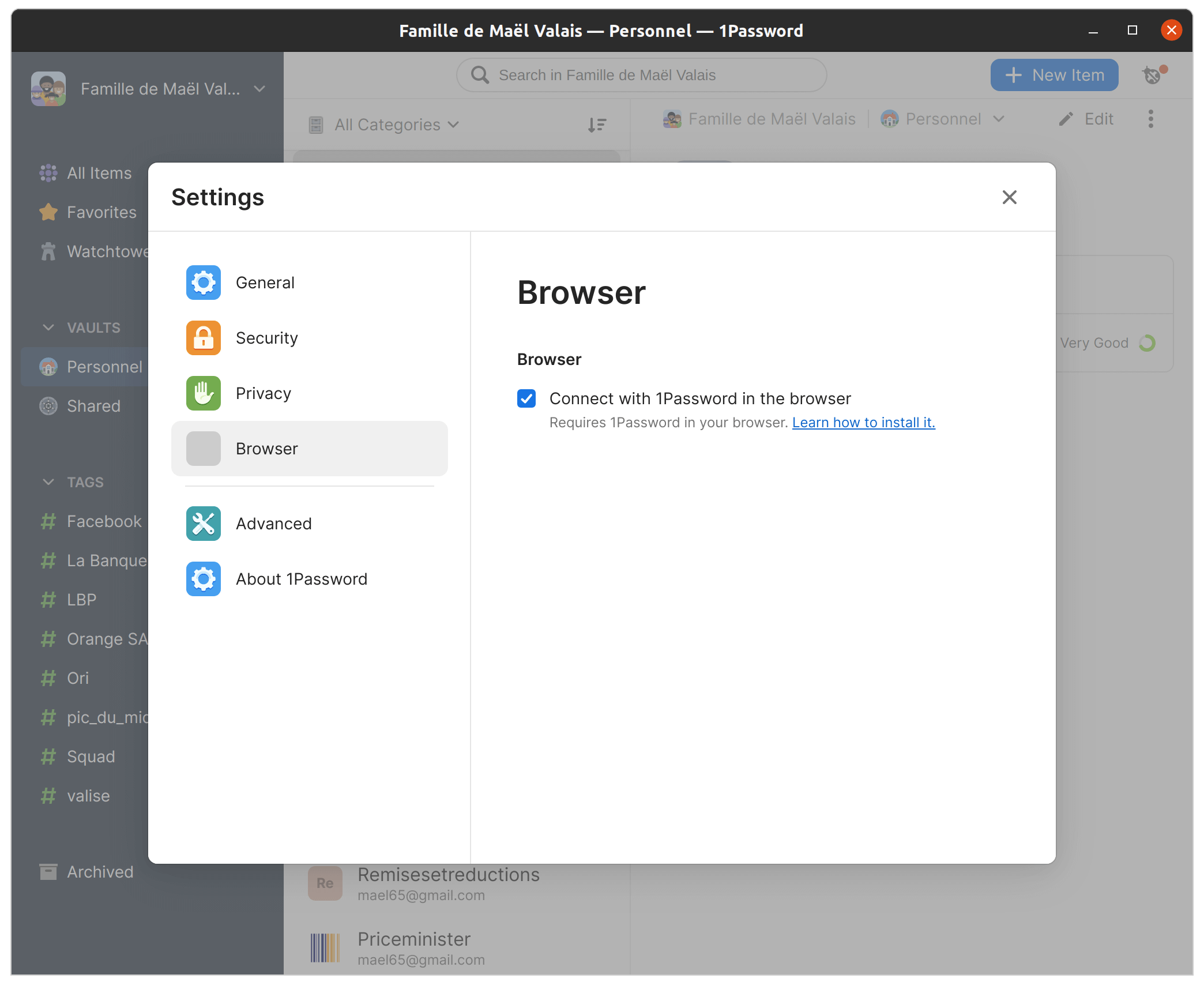
Task: Click the New Item button
Action: click(x=1054, y=75)
